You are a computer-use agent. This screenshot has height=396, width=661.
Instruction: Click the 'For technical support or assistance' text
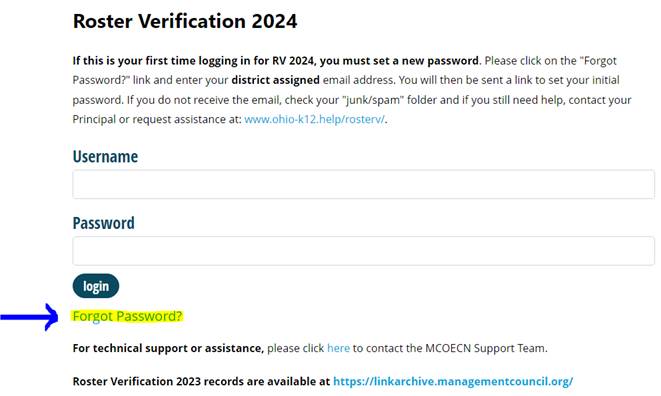(168, 348)
